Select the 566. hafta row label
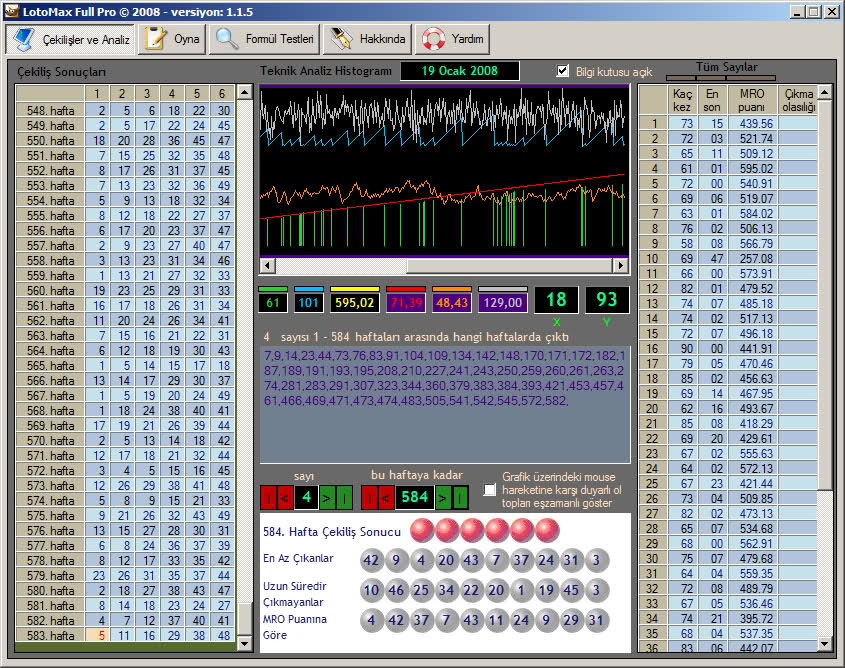The height and width of the screenshot is (668, 845). 50,380
